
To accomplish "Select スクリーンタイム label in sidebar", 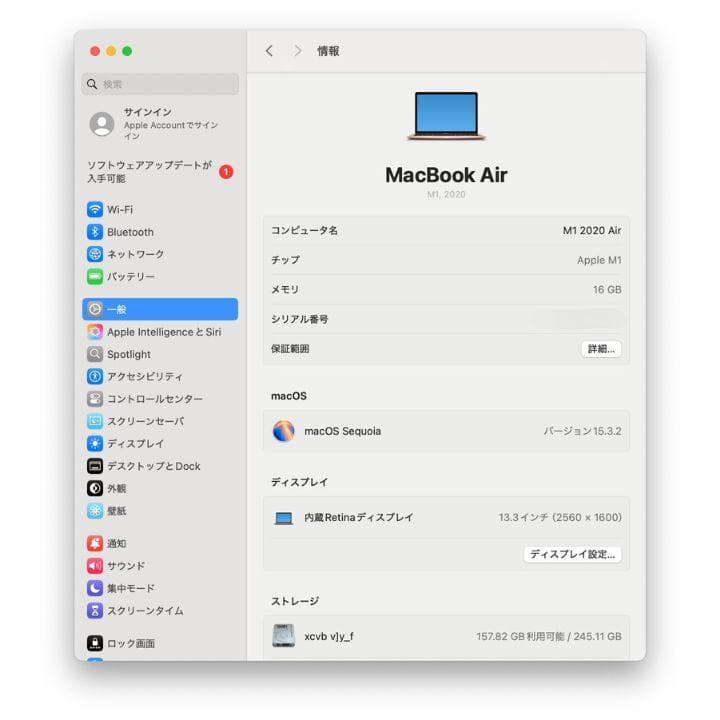I will pyautogui.click(x=145, y=611).
